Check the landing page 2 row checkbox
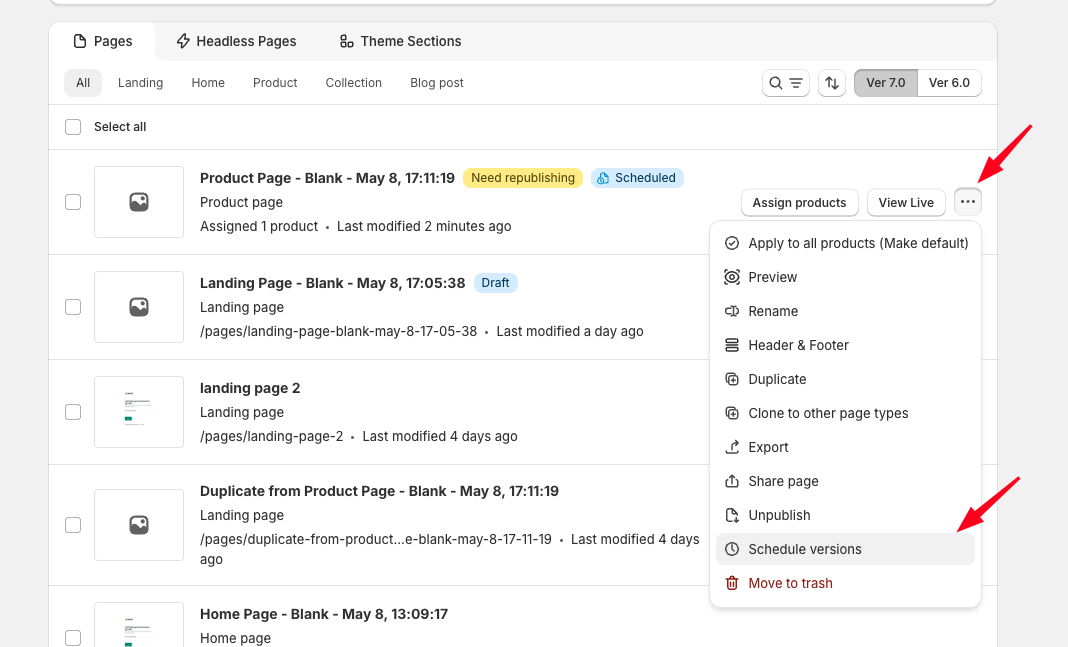 pos(73,412)
